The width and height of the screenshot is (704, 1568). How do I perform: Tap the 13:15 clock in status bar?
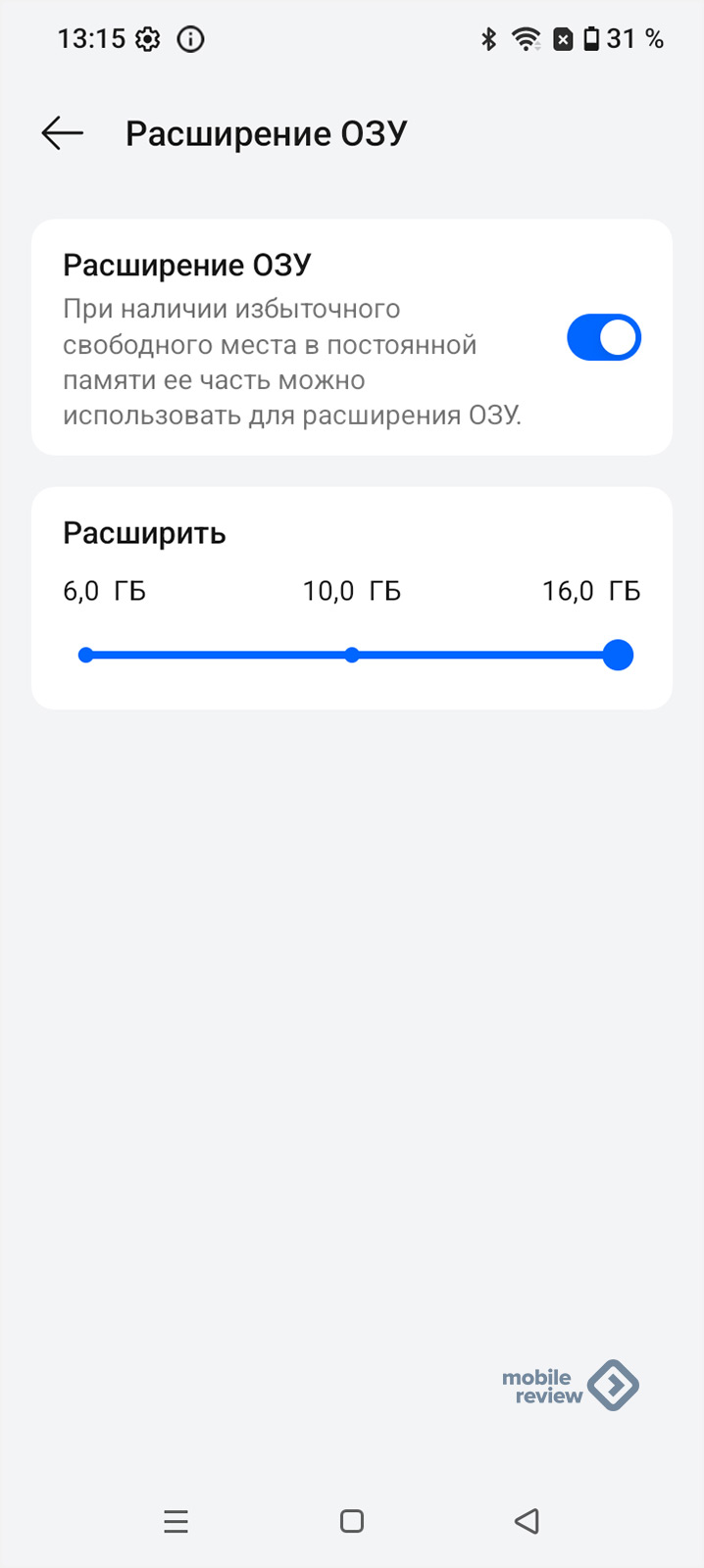click(x=91, y=39)
